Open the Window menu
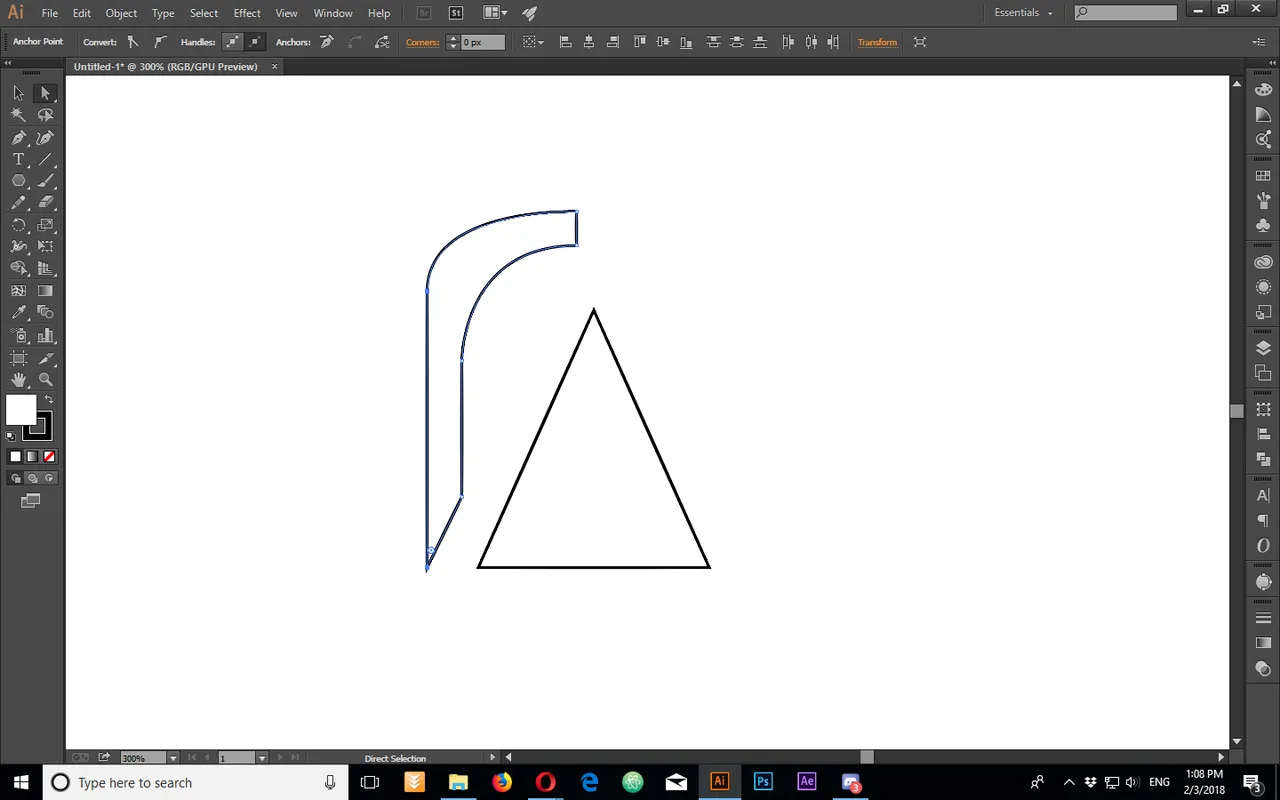 333,13
